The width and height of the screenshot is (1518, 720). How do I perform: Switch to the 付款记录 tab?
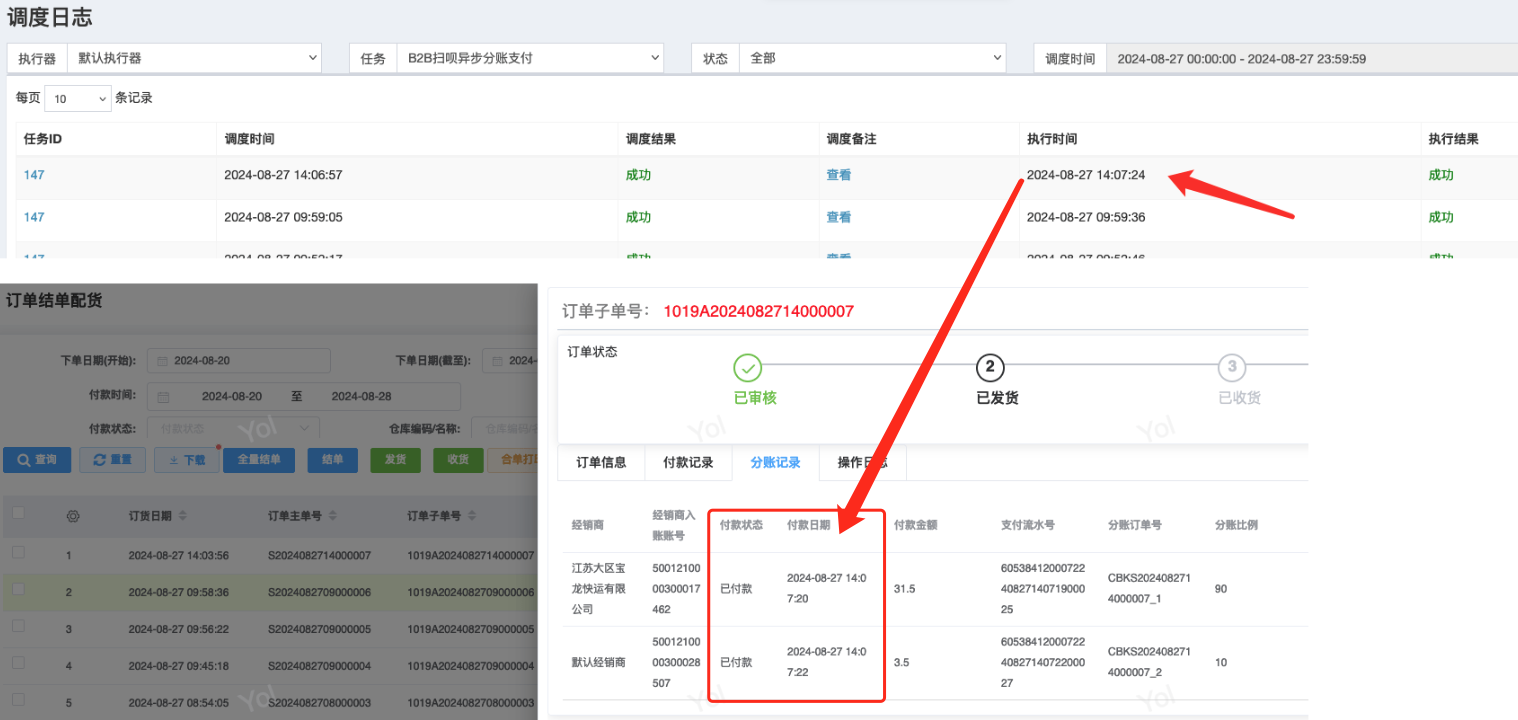[688, 463]
